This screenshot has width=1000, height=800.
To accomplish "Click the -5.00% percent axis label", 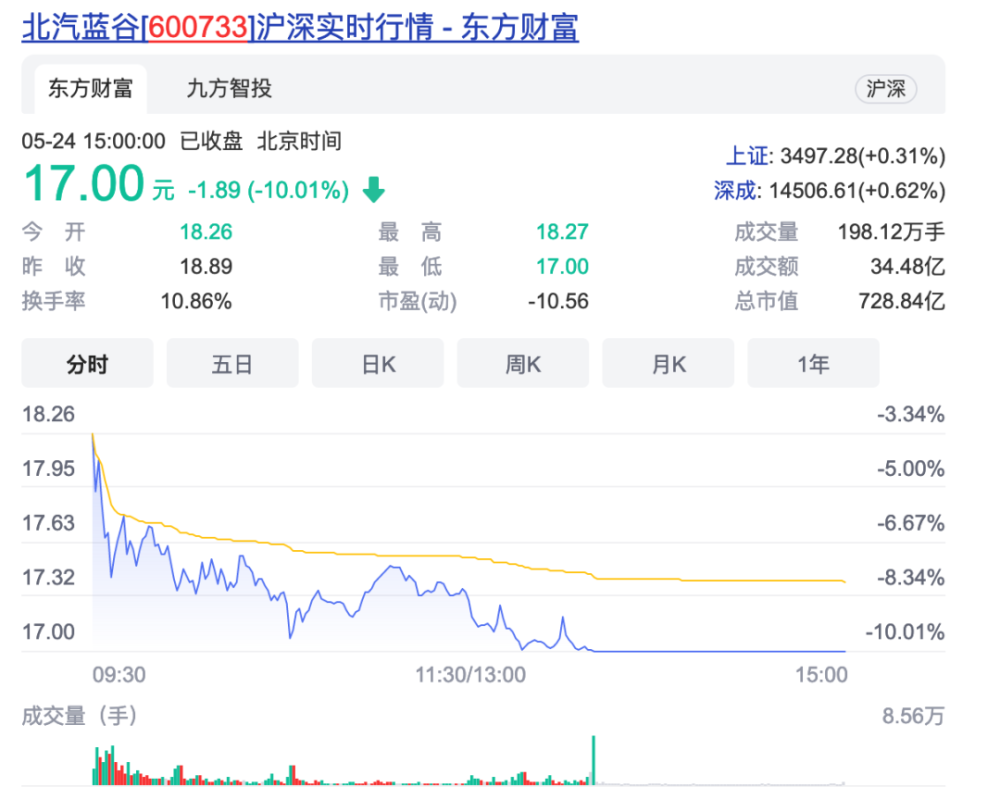I will (911, 468).
